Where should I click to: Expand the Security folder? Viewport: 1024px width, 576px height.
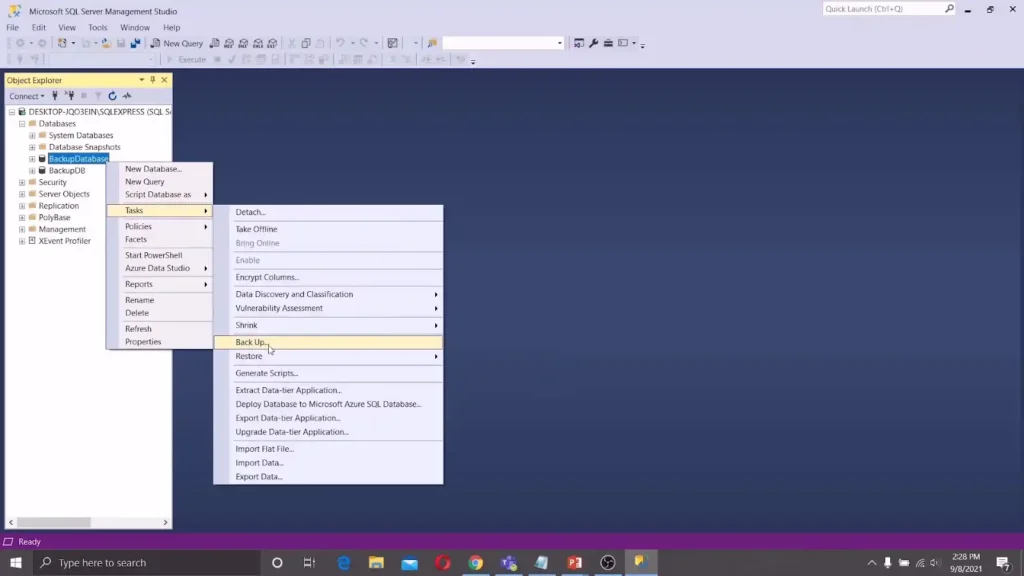(x=22, y=182)
